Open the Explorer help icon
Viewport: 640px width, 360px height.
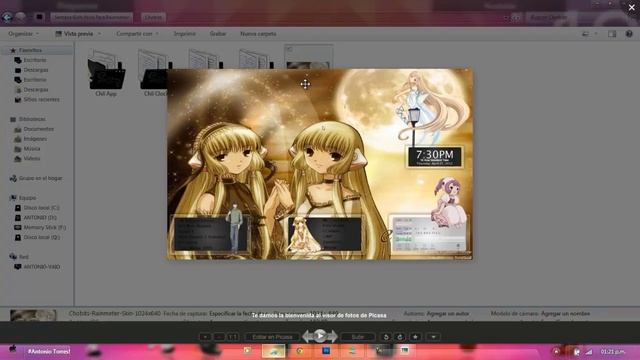click(x=629, y=34)
